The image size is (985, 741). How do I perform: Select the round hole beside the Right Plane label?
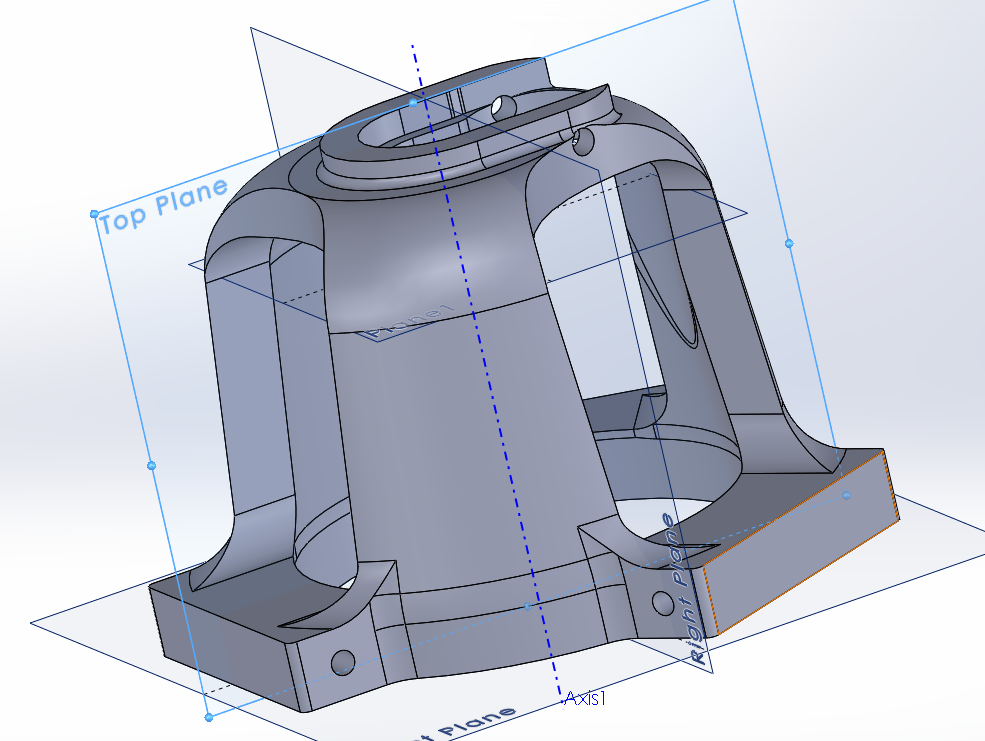click(x=662, y=602)
